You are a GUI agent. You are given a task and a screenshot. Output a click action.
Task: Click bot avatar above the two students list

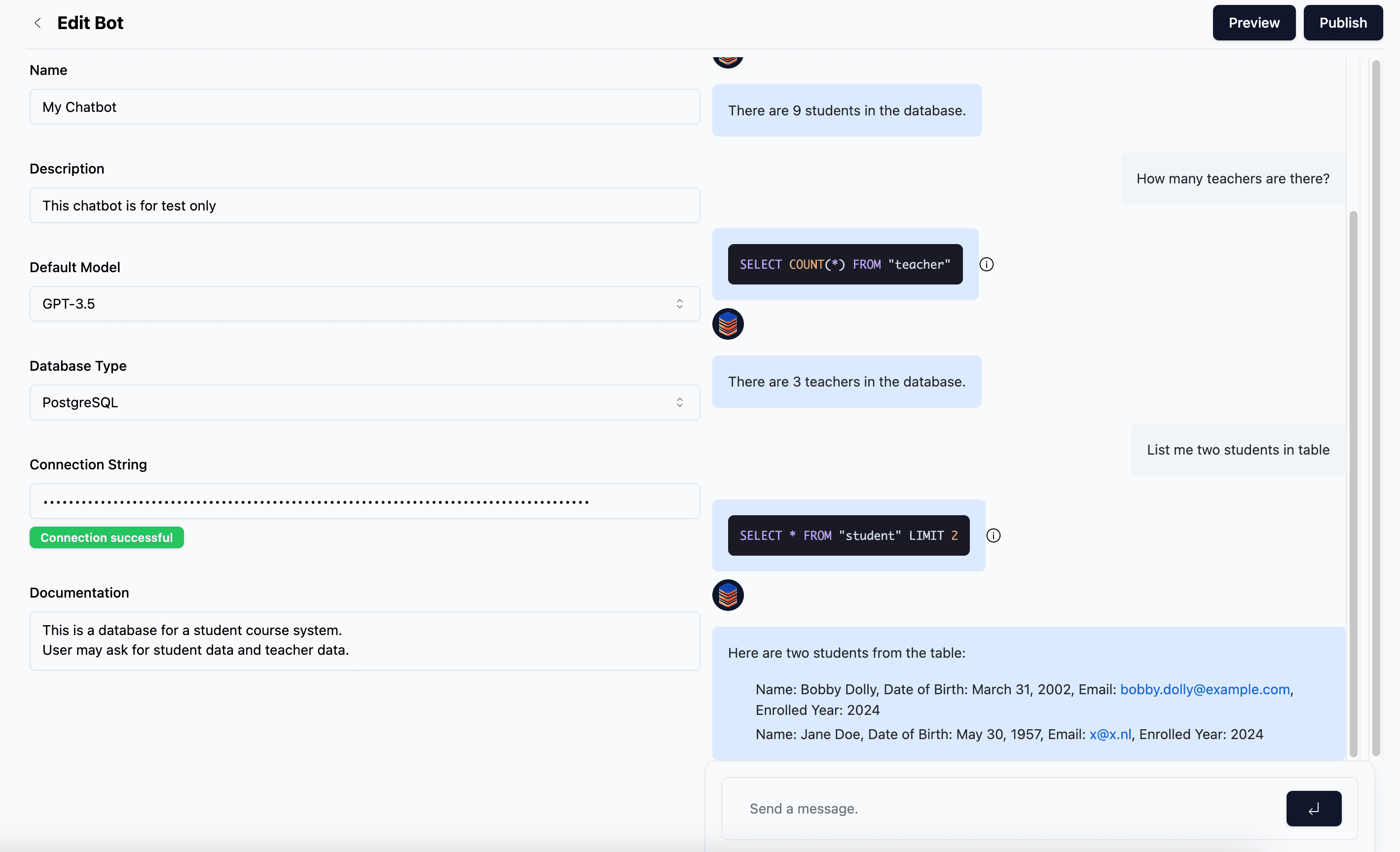coord(728,595)
